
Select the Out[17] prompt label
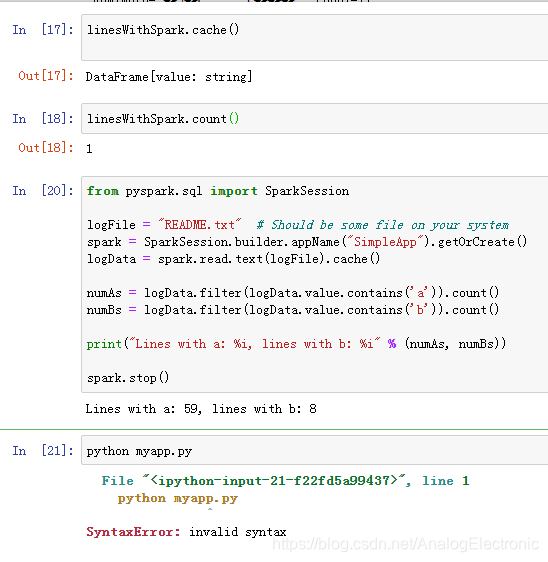[x=46, y=76]
